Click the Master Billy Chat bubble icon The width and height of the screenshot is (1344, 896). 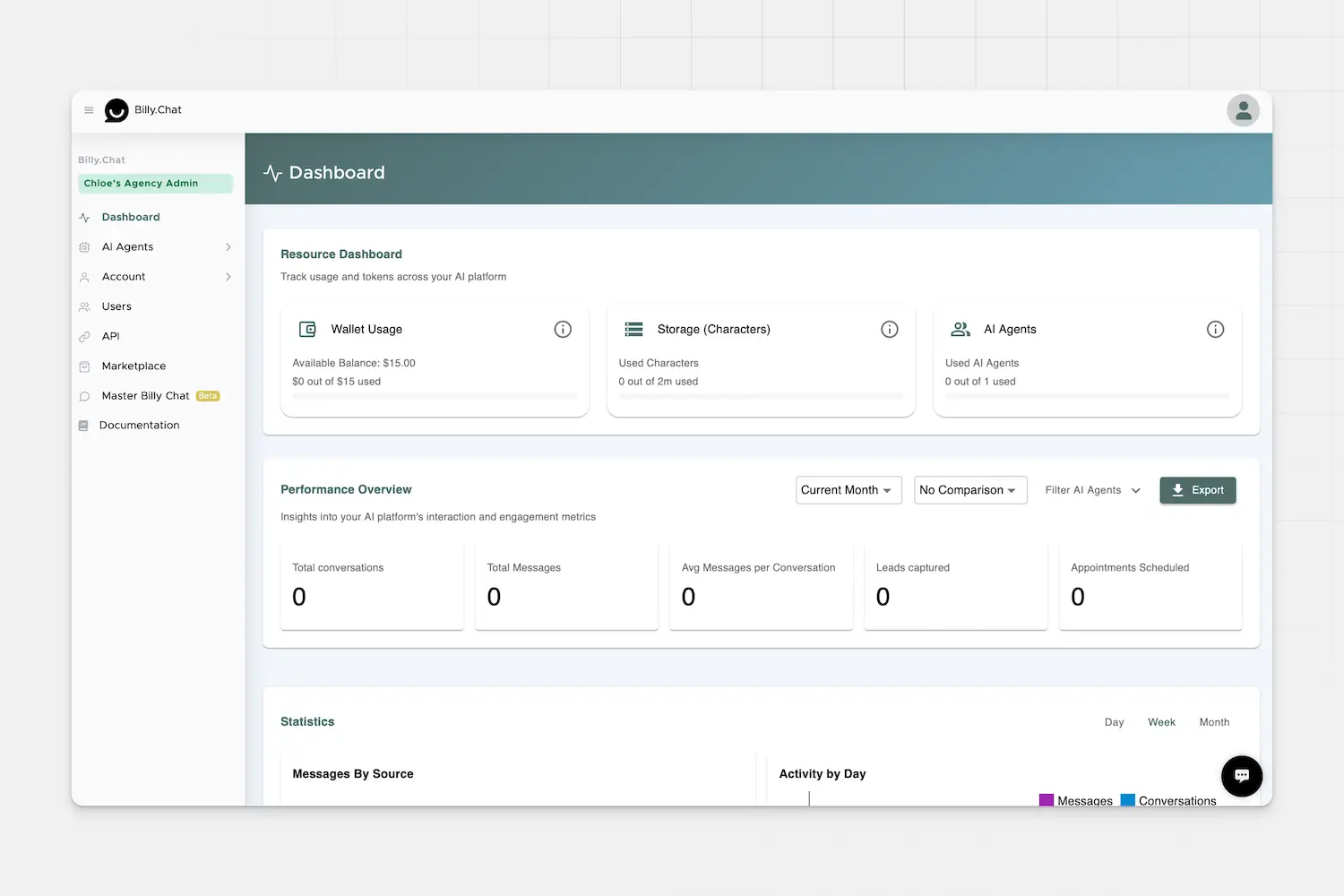(x=84, y=396)
